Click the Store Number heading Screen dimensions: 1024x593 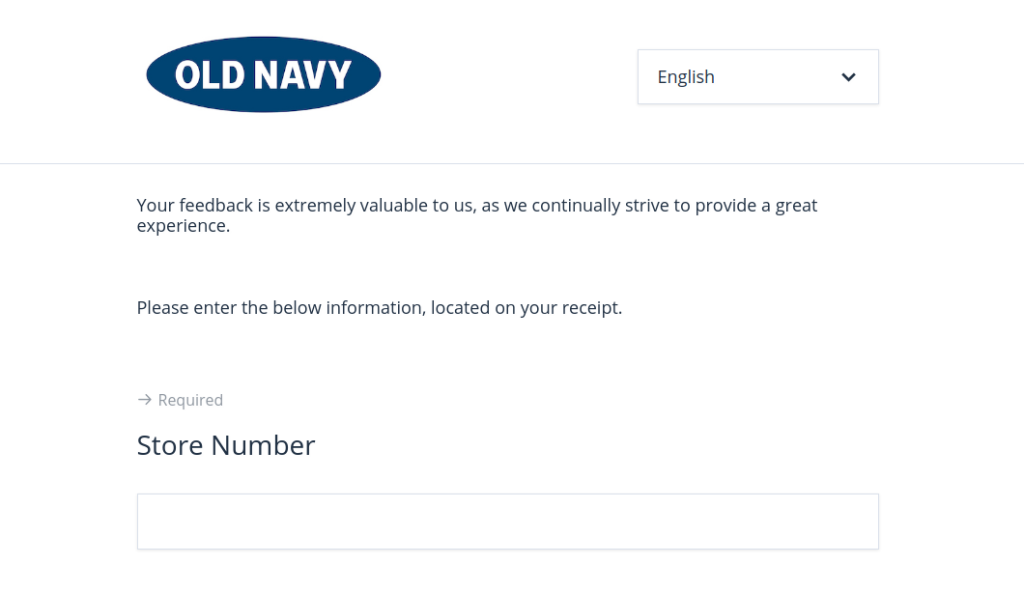225,445
